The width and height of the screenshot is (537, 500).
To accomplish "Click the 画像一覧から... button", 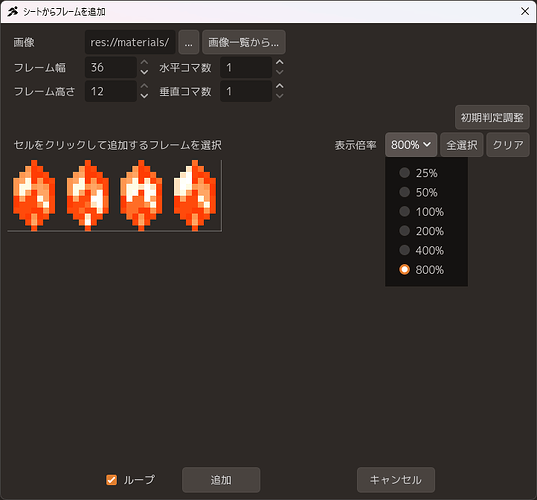I will click(x=243, y=42).
